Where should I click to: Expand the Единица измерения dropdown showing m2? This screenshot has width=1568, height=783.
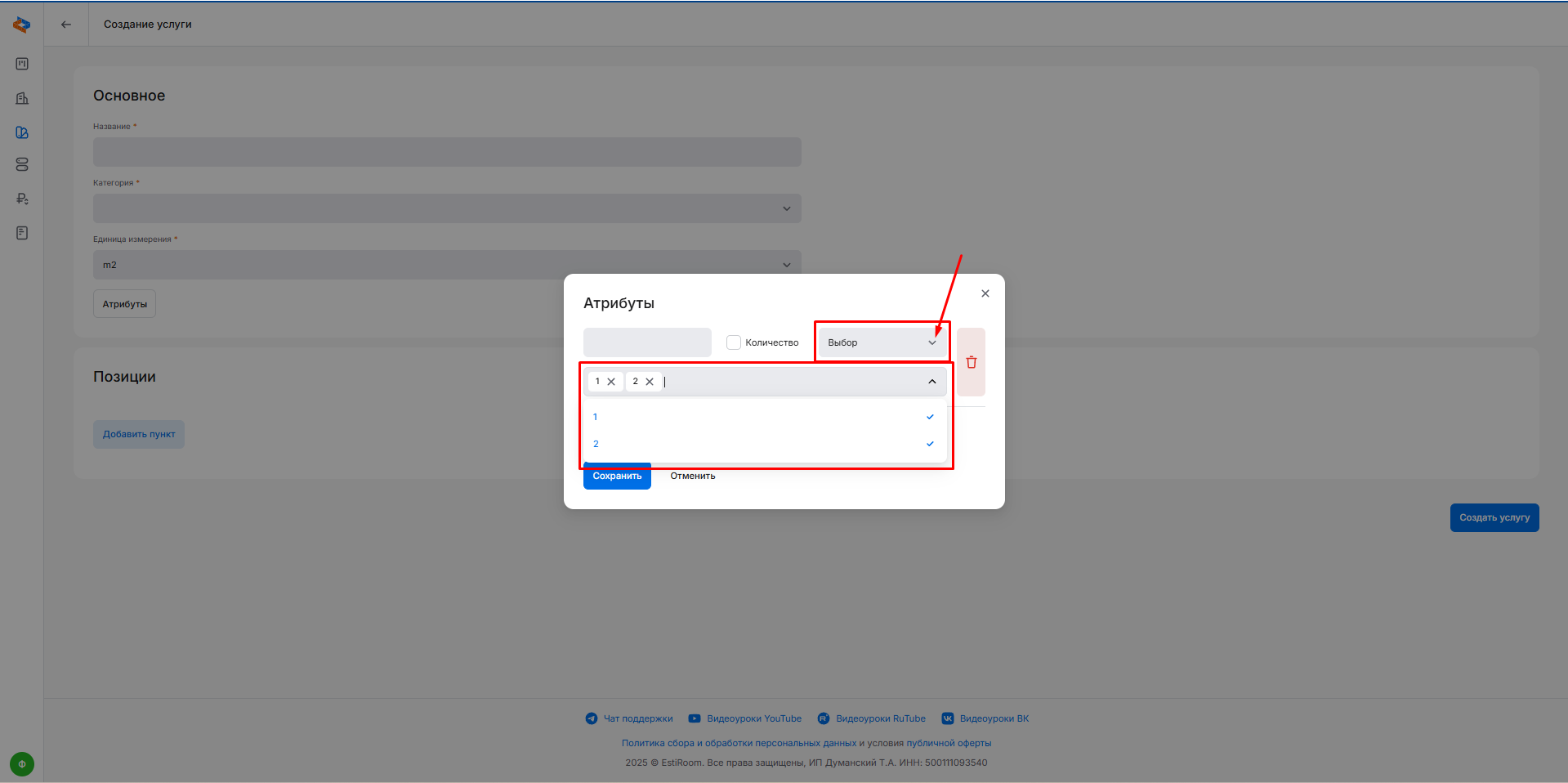tap(447, 265)
